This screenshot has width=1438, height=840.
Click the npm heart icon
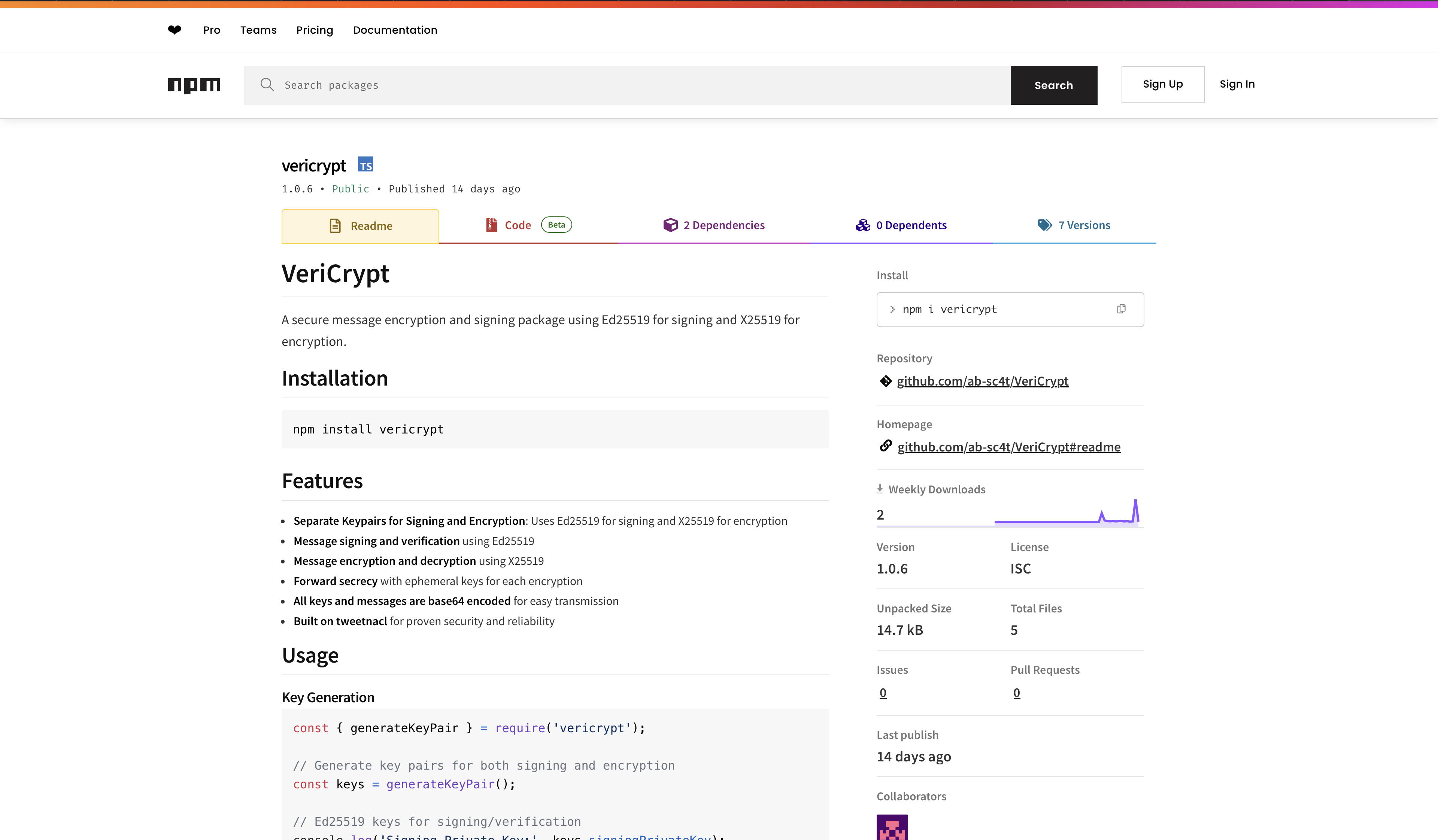[x=175, y=30]
